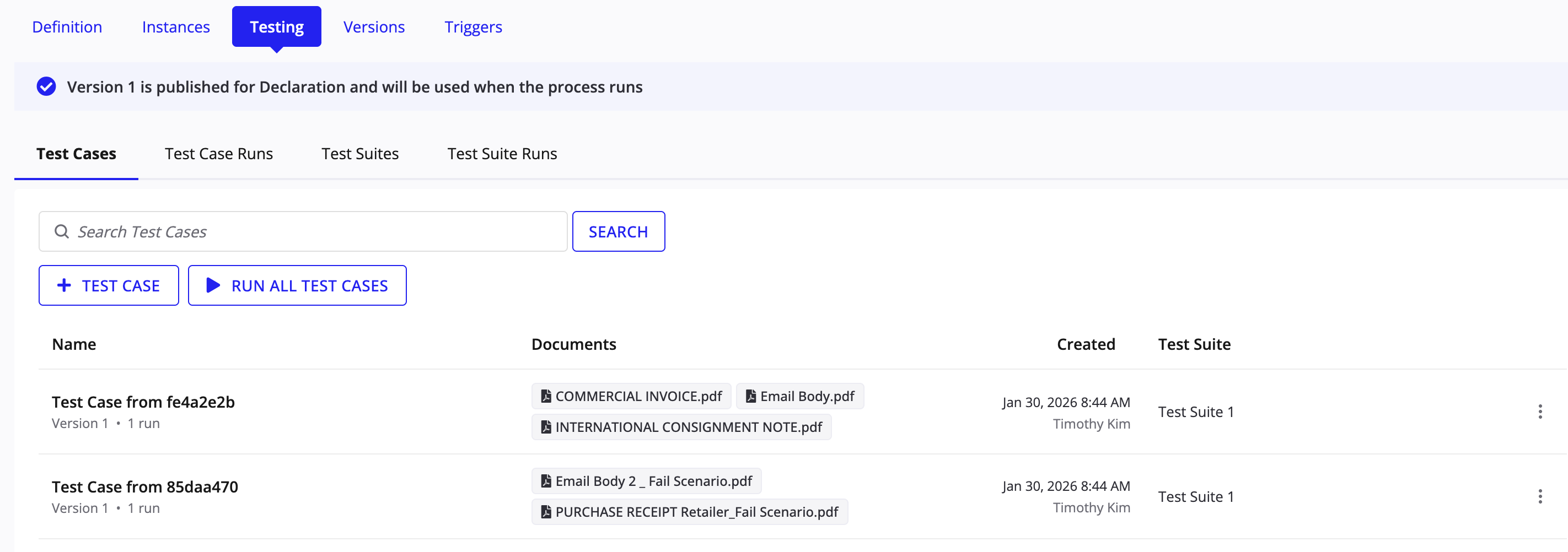Image resolution: width=1568 pixels, height=552 pixels.
Task: Click Test Case from 85daa470 name
Action: click(145, 488)
